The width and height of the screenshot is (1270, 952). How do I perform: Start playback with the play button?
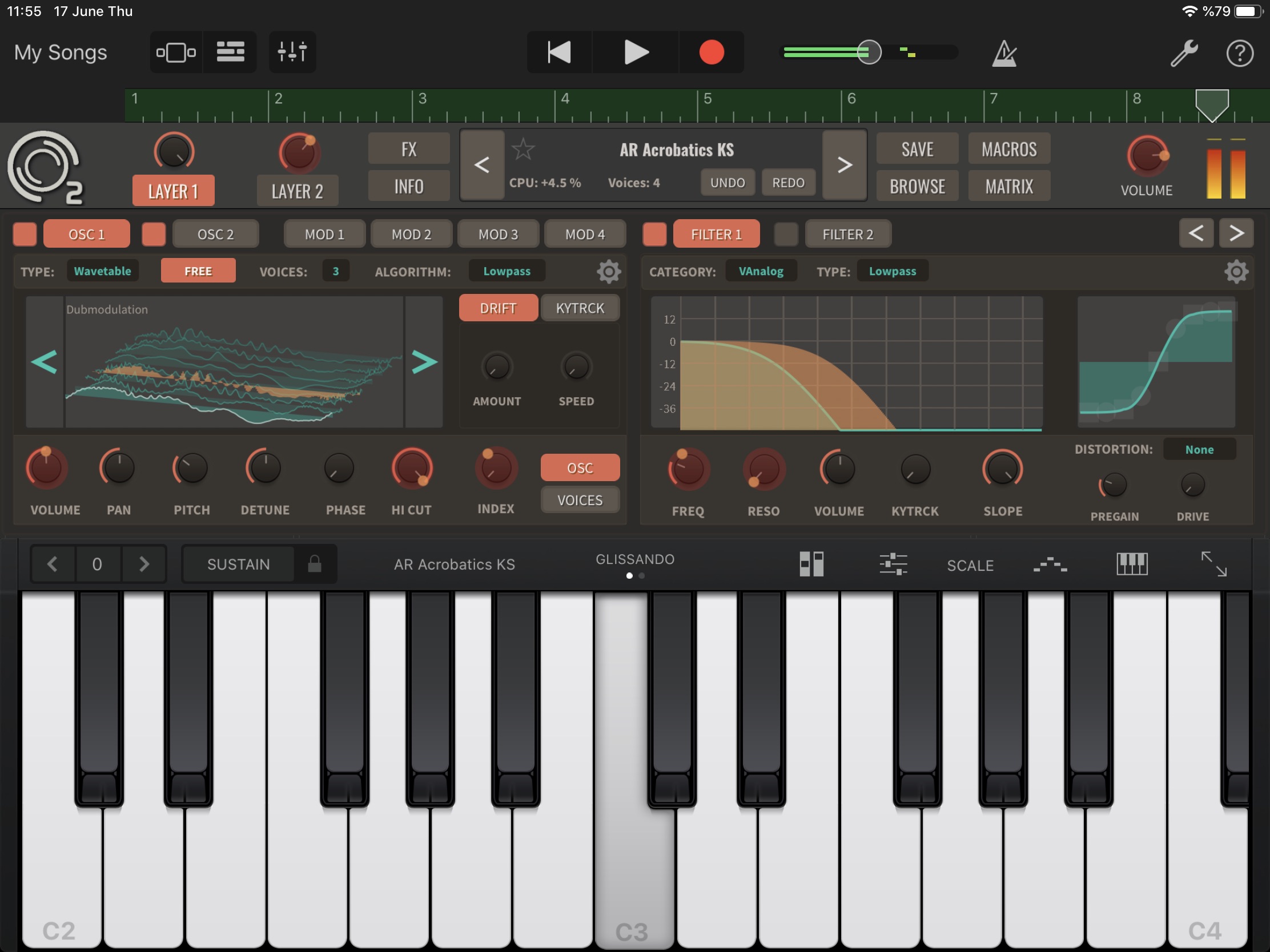[636, 52]
